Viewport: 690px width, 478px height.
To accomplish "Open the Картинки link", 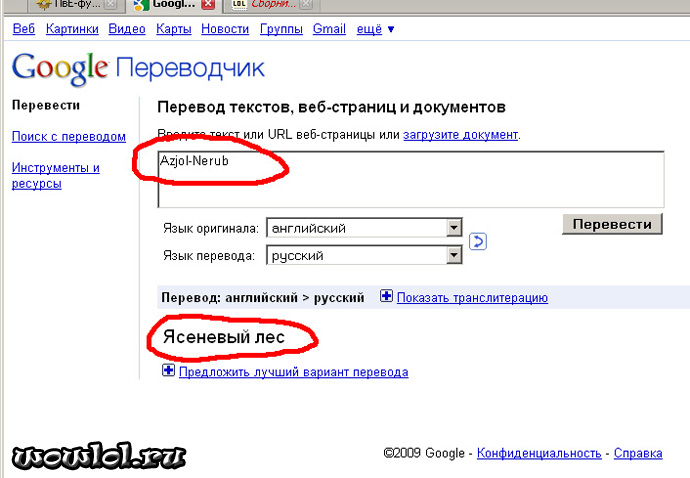I will click(x=72, y=29).
